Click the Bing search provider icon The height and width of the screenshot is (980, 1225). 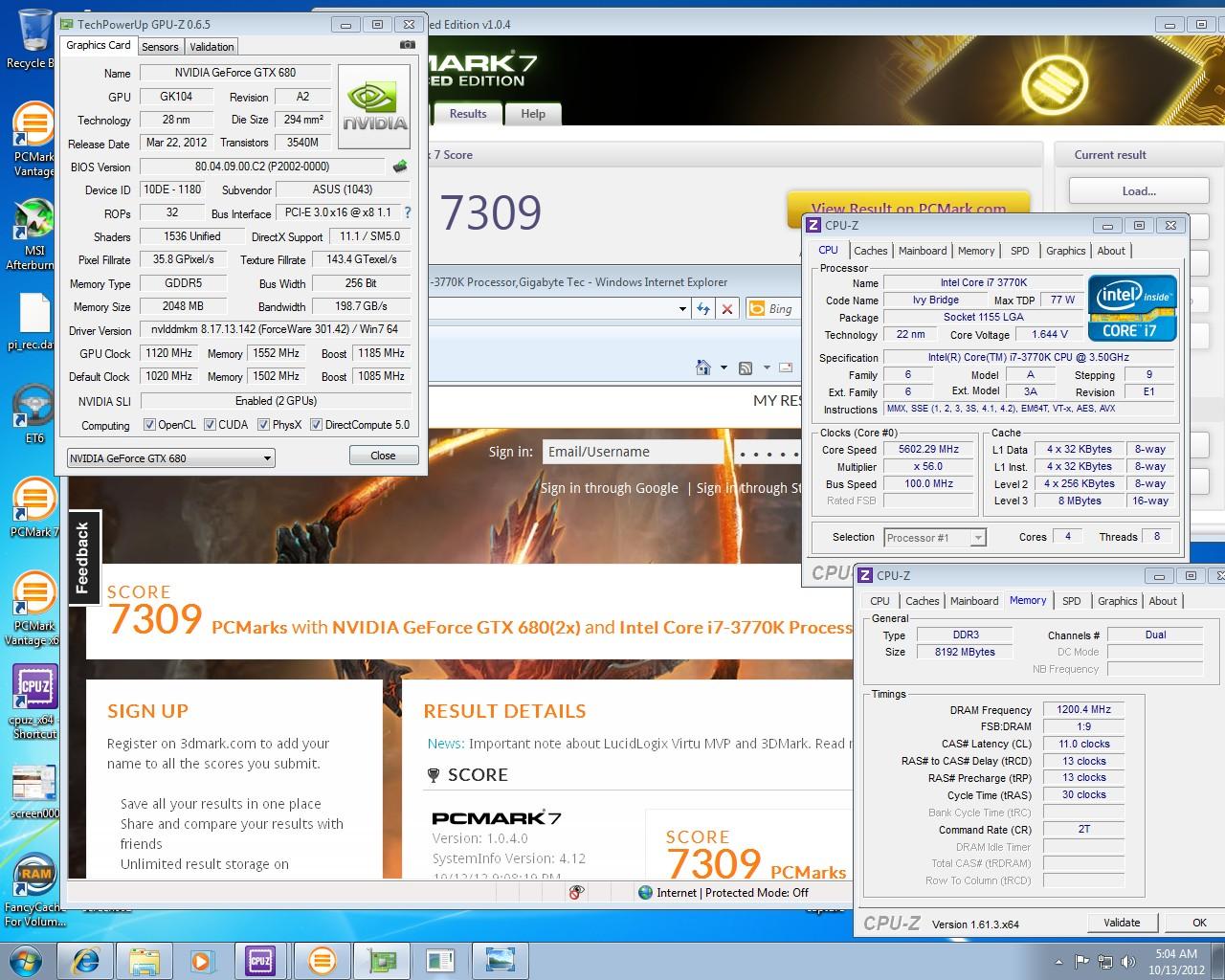[755, 308]
